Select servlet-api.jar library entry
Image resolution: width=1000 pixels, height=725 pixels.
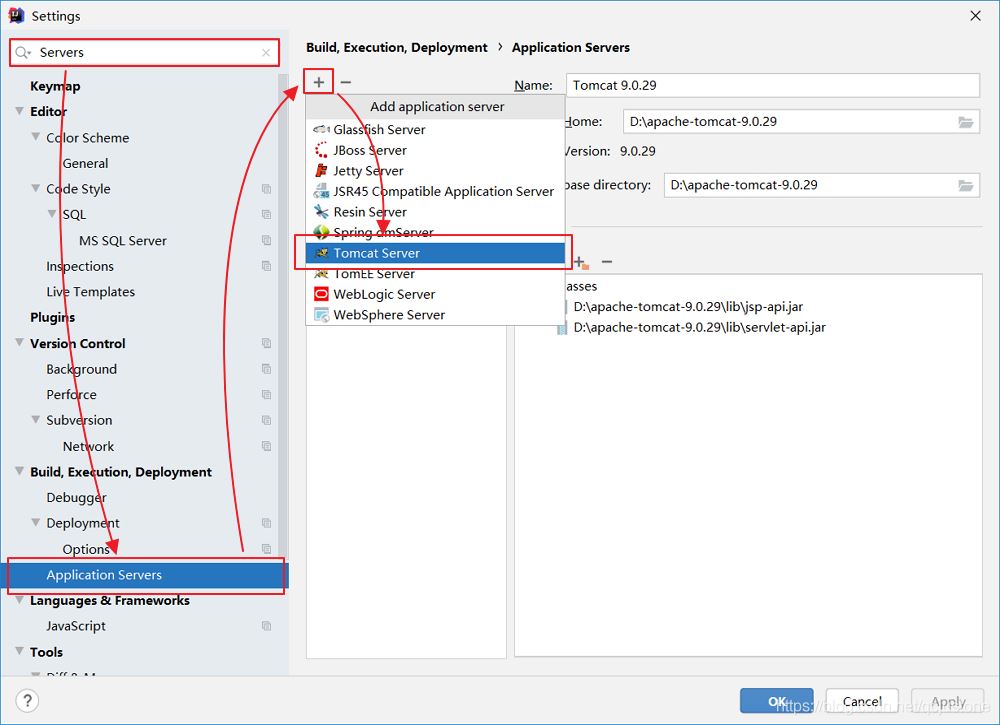tap(699, 327)
